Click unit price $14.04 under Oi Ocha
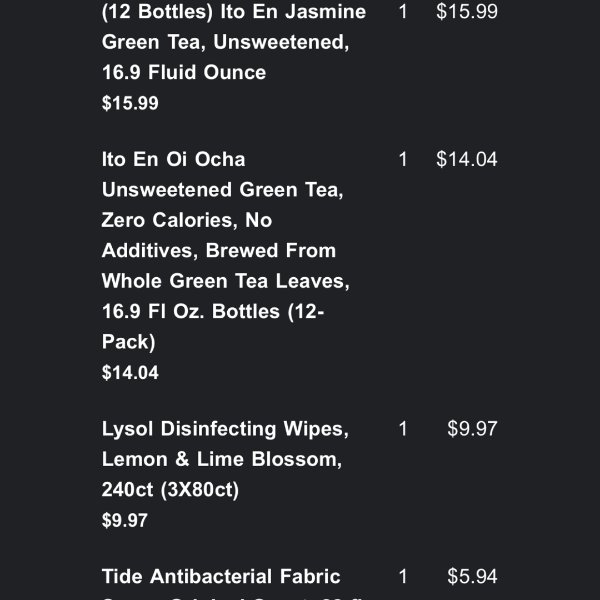The width and height of the screenshot is (600, 600). pos(130,372)
